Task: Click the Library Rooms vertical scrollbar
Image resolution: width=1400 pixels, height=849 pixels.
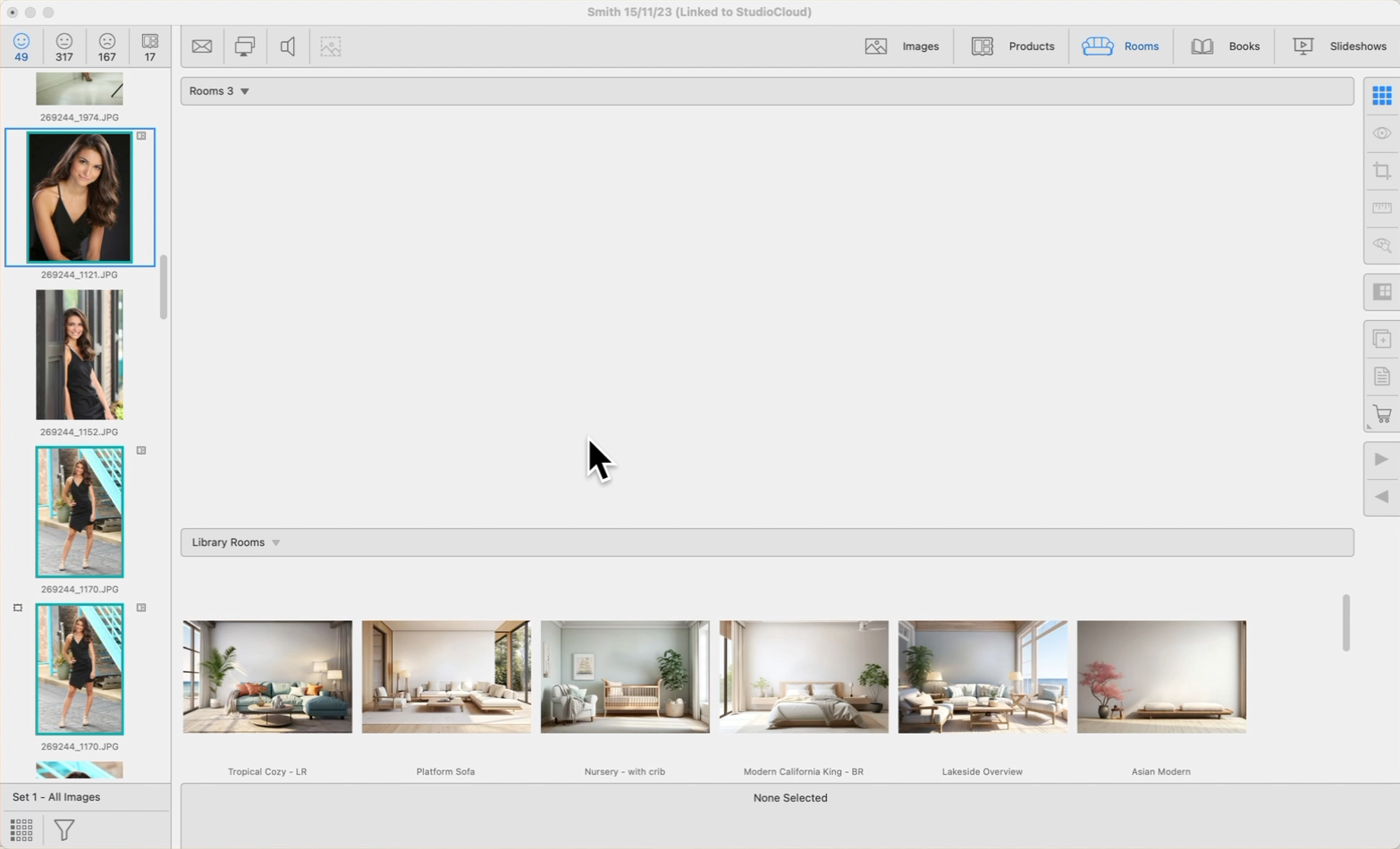Action: [1345, 623]
